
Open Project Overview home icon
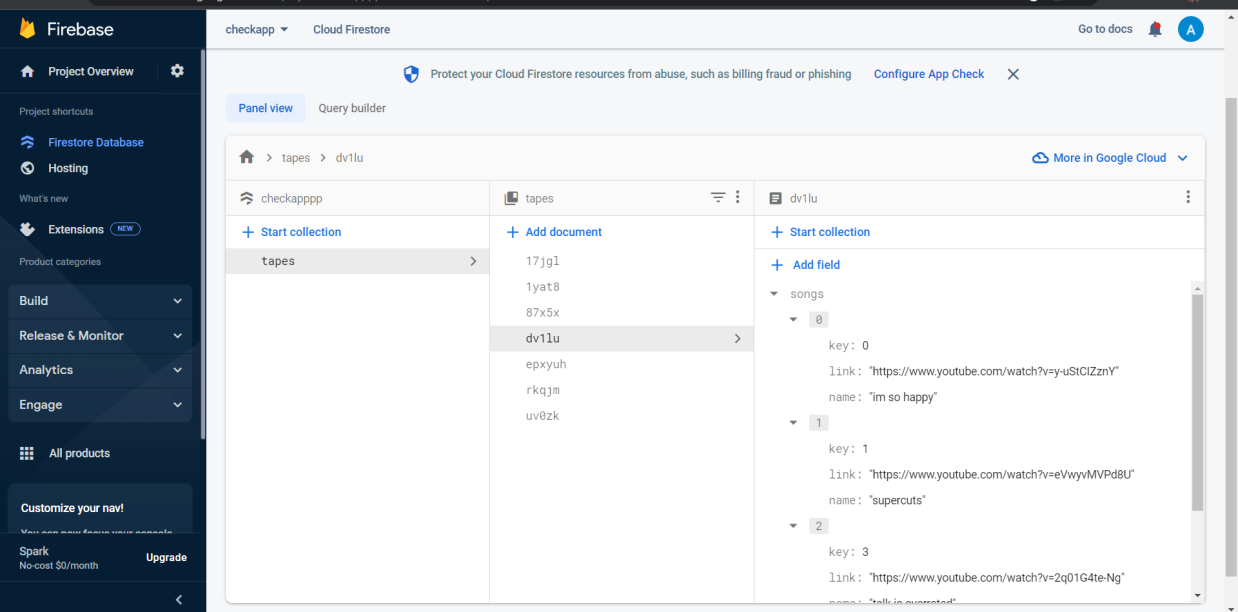pyautogui.click(x=28, y=72)
